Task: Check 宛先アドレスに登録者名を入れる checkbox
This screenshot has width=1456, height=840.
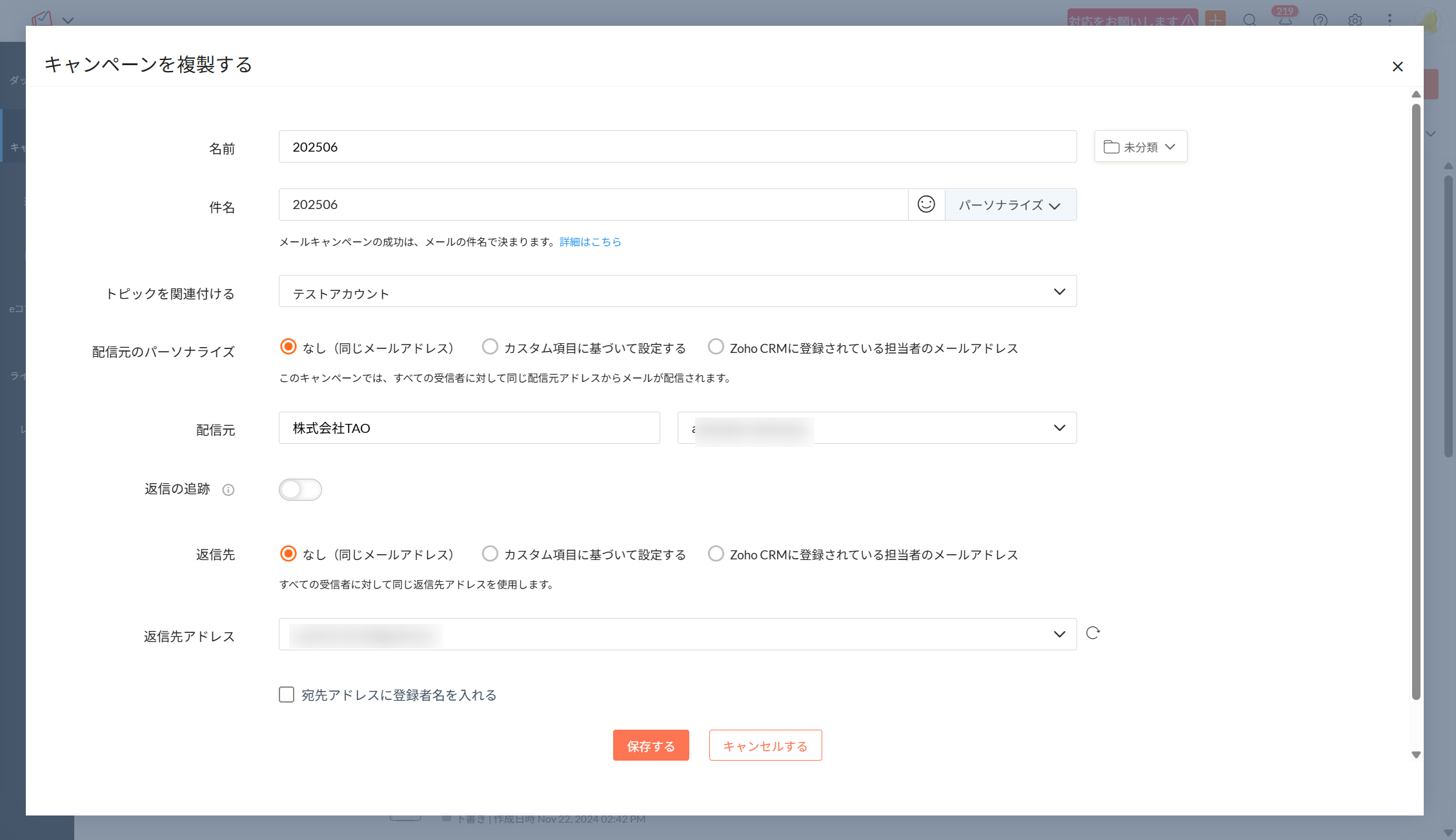Action: [x=287, y=695]
